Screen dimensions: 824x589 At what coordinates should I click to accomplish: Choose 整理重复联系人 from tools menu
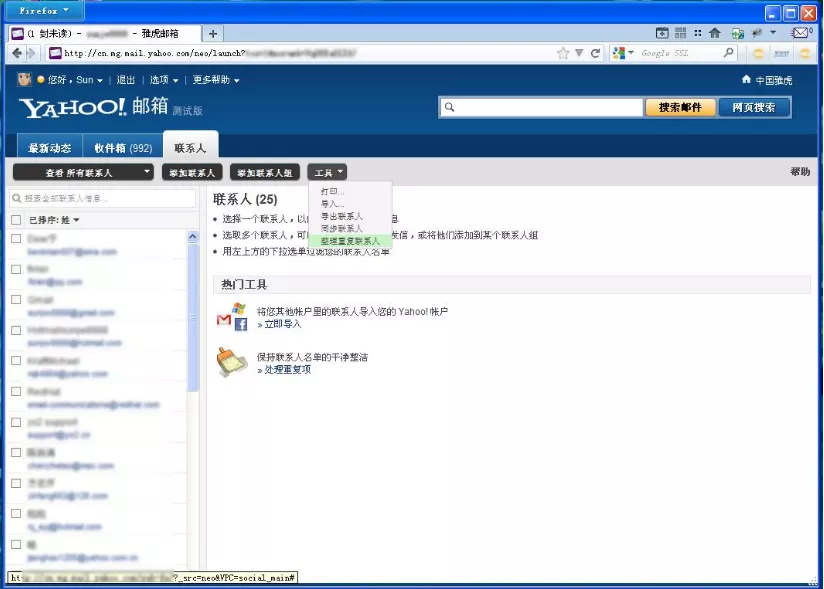pyautogui.click(x=350, y=241)
